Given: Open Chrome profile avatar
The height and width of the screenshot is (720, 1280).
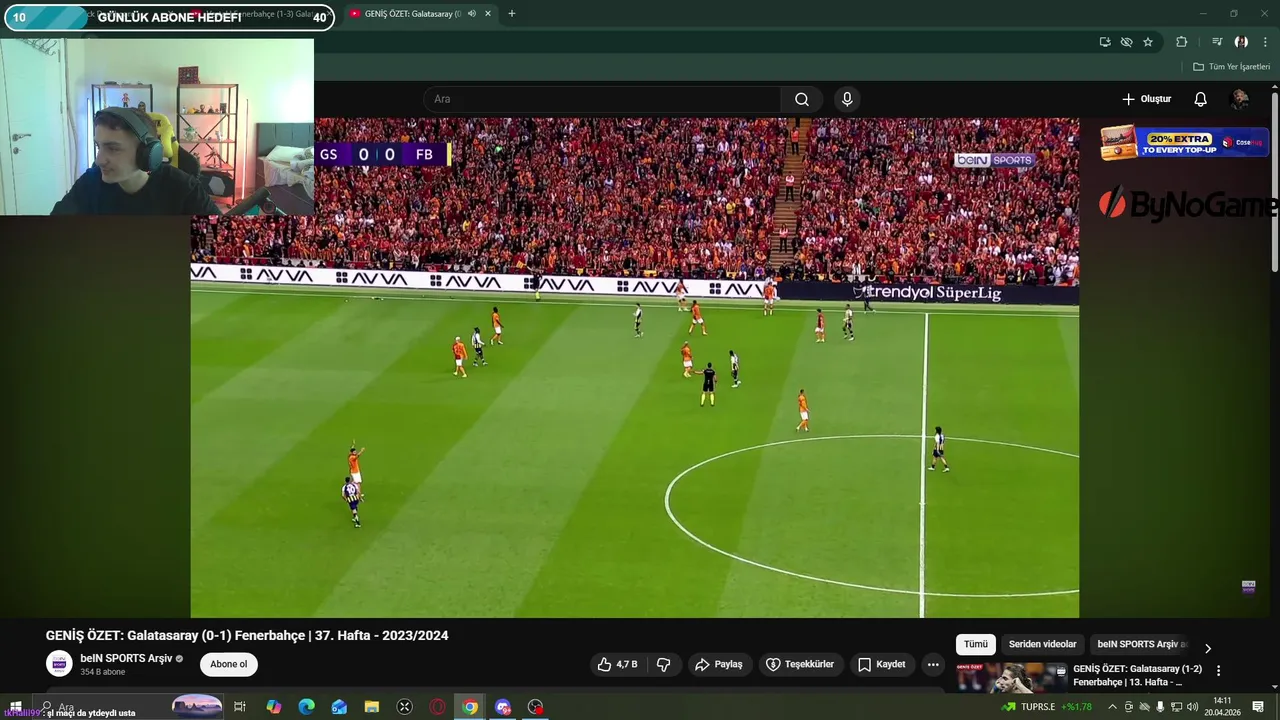Looking at the screenshot, I should point(1241,42).
